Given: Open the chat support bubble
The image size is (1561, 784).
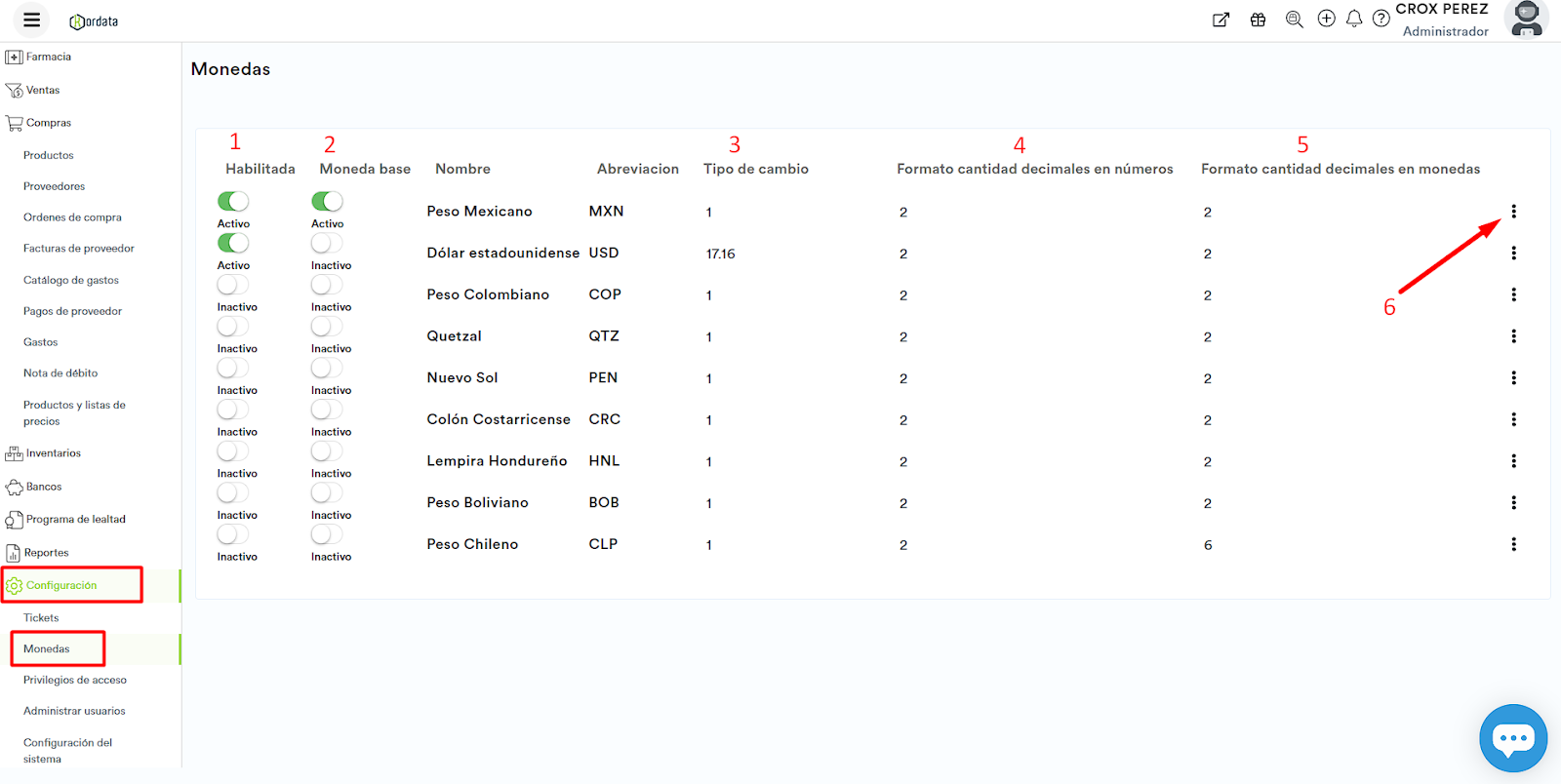Looking at the screenshot, I should coord(1513,738).
